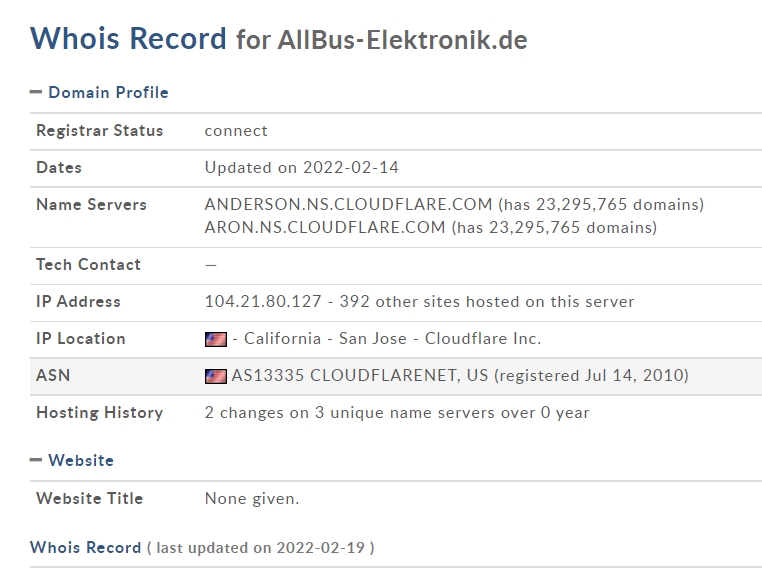Click the Whois Record link at the bottom
This screenshot has width=762, height=568.
click(85, 547)
